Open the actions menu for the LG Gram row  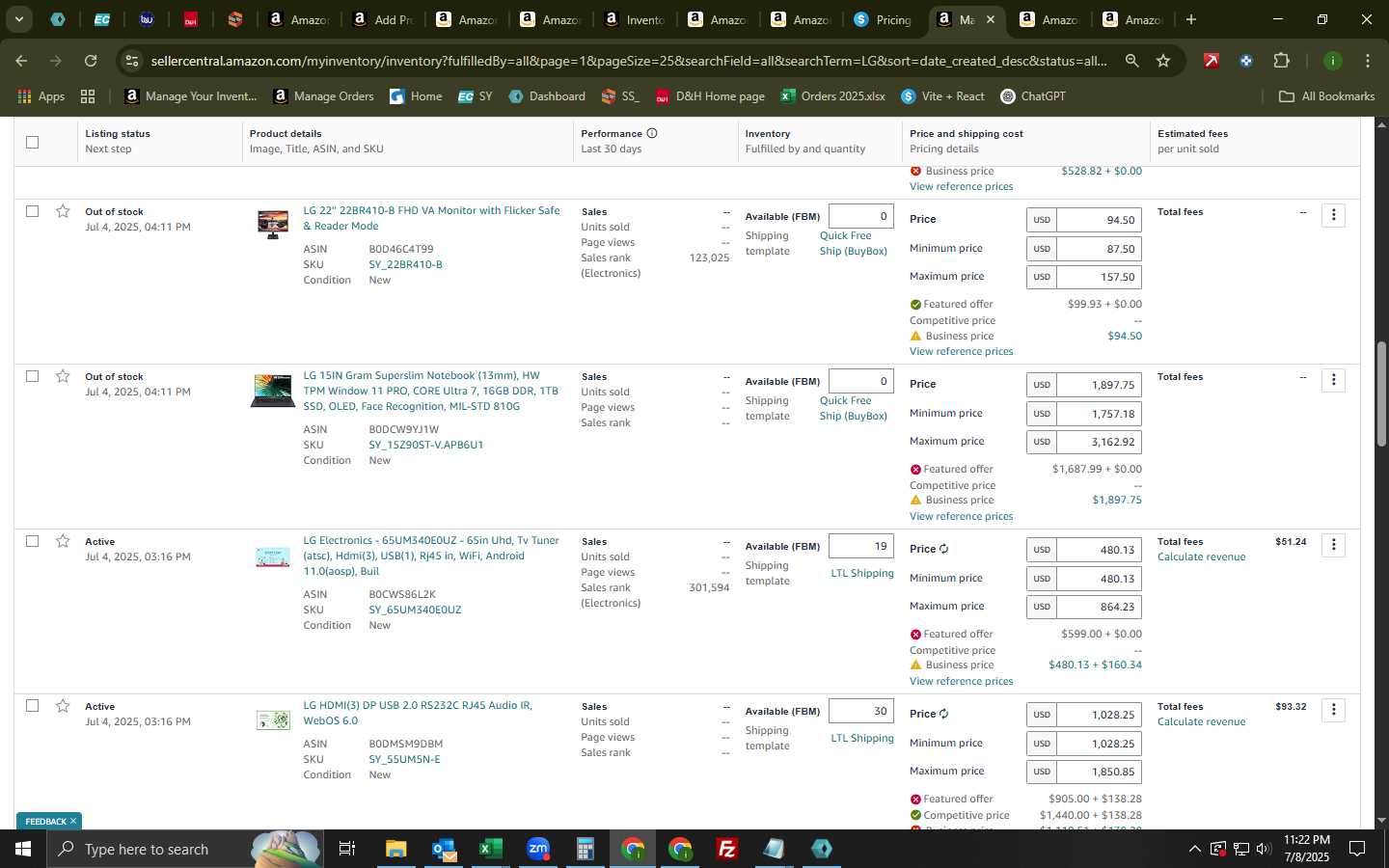point(1333,380)
